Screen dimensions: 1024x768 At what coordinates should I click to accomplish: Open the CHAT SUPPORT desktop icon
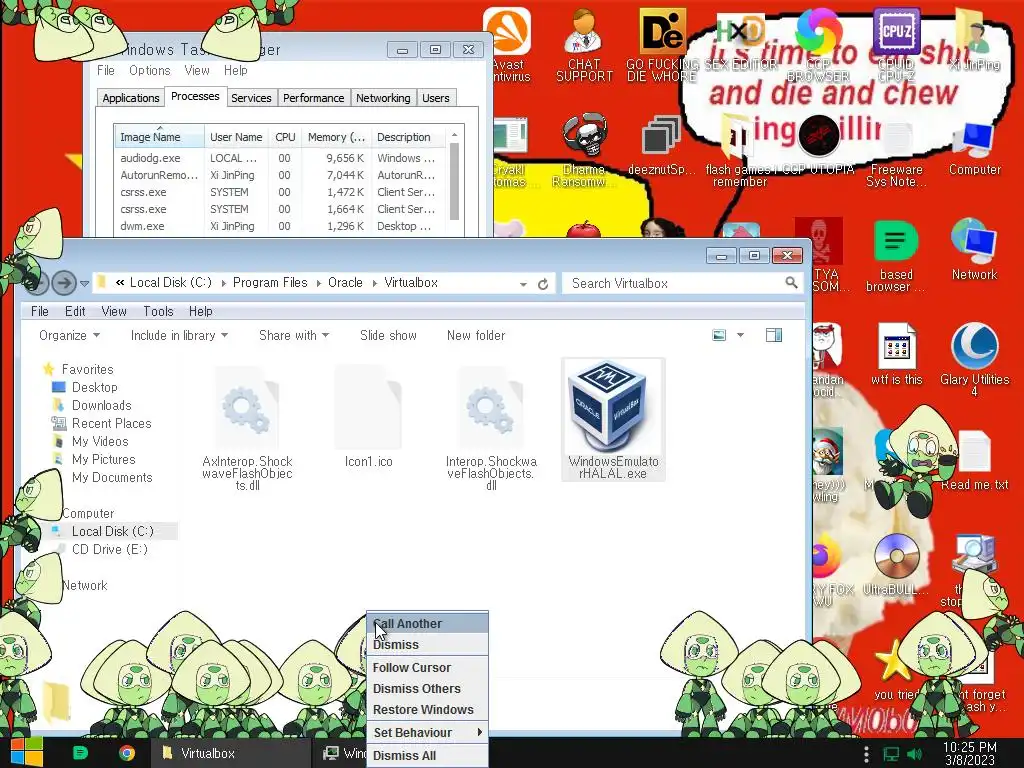pyautogui.click(x=584, y=44)
